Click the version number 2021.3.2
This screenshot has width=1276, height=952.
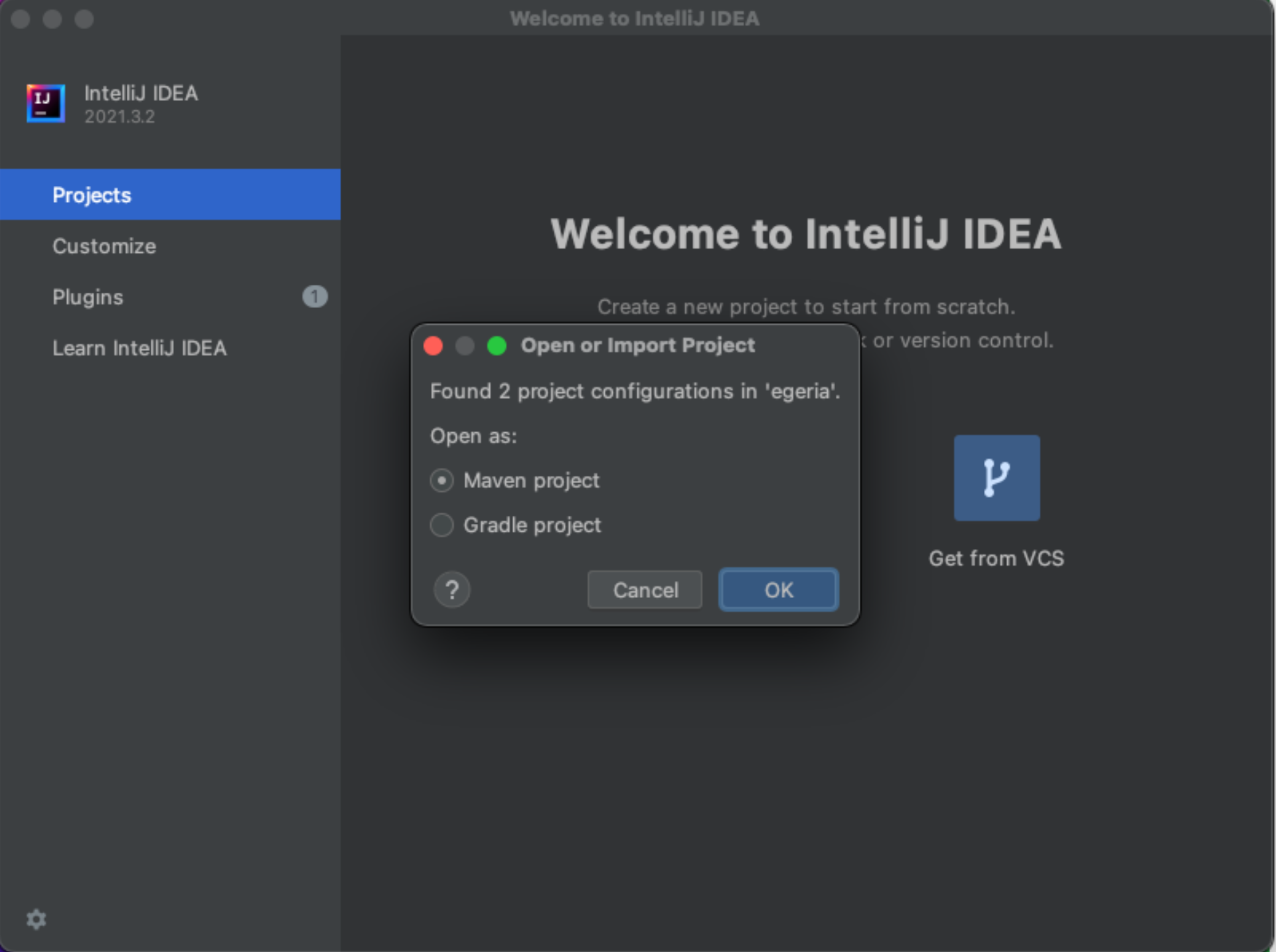[x=120, y=116]
